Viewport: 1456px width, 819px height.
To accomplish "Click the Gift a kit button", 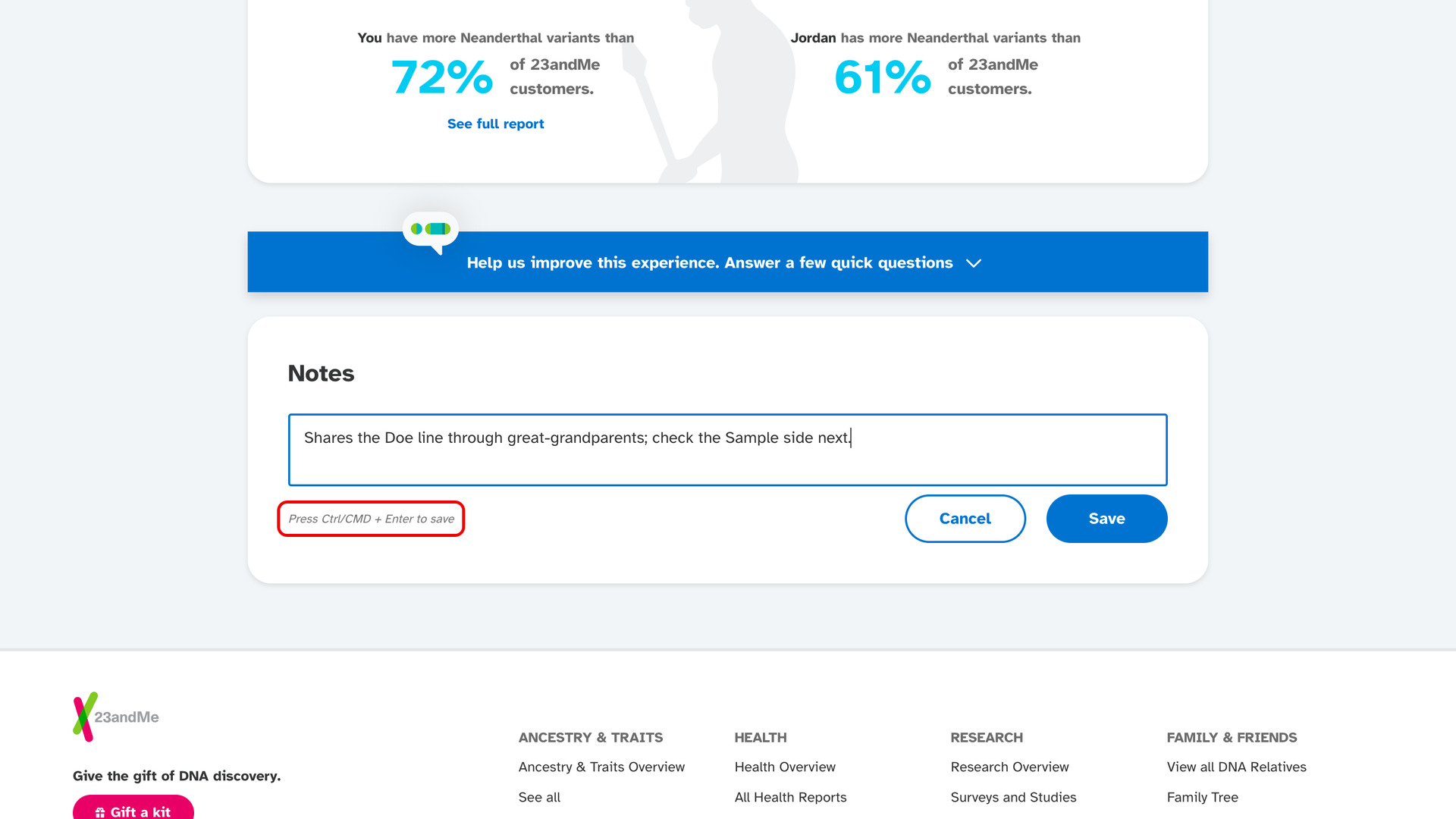I will (133, 808).
